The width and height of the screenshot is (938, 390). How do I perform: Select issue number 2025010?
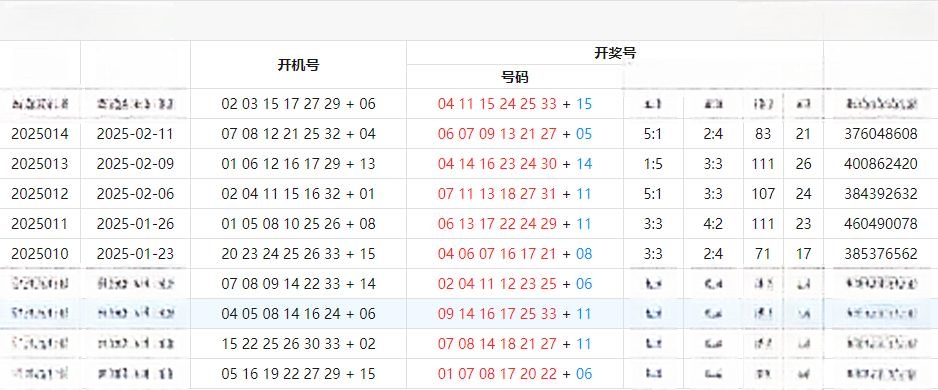click(40, 254)
